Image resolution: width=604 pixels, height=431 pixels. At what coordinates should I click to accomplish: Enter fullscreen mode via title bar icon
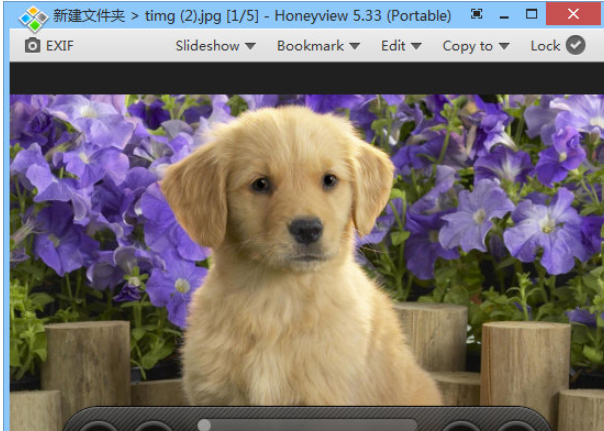pos(476,14)
